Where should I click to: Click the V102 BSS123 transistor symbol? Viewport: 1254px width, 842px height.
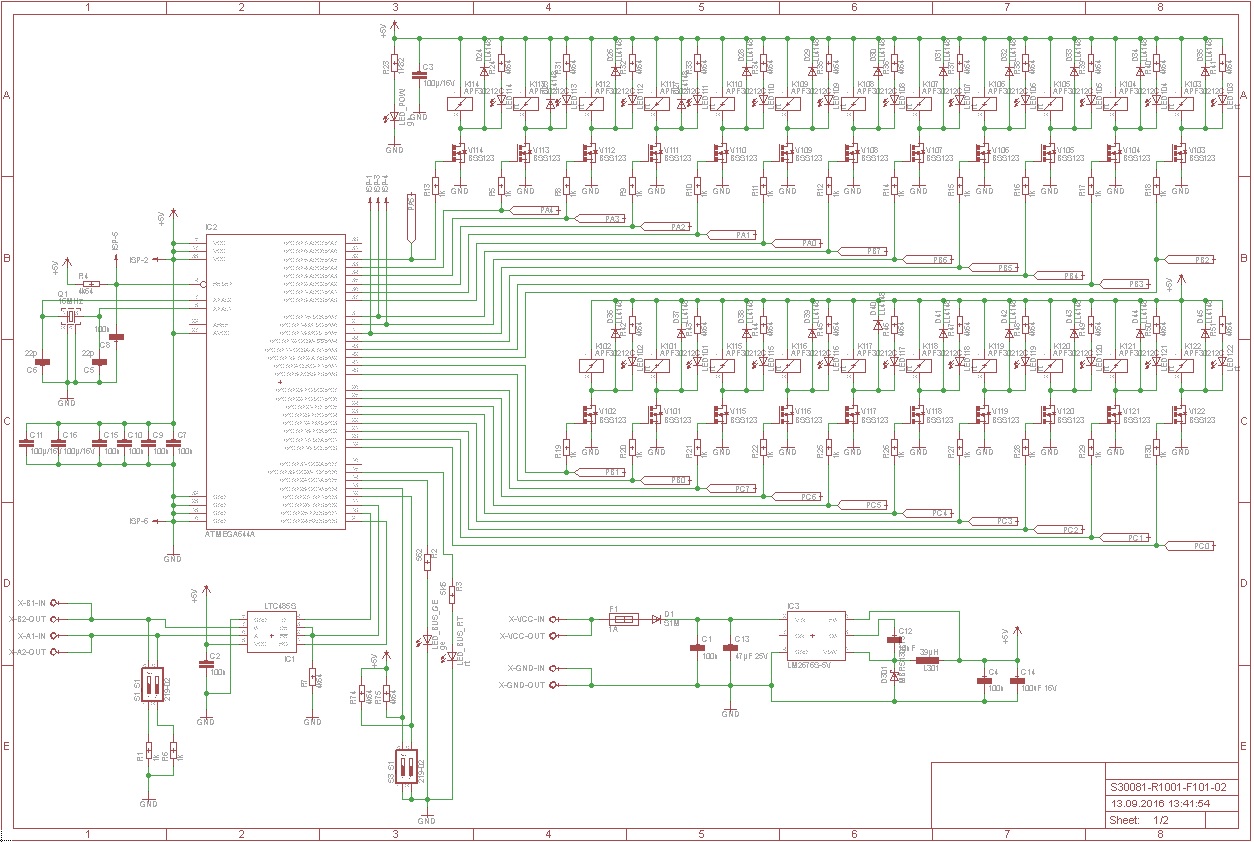[591, 412]
